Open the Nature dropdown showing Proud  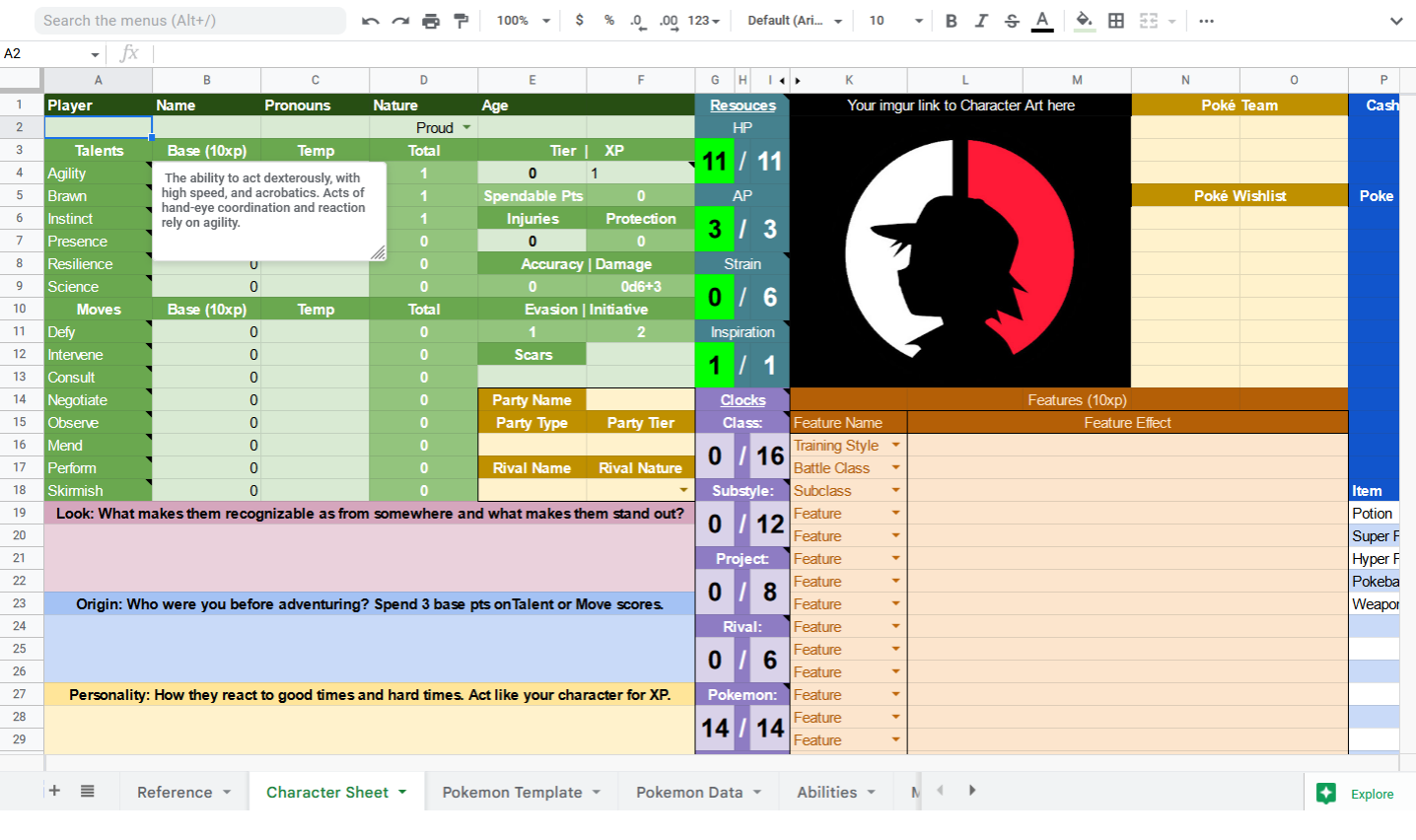pos(466,128)
